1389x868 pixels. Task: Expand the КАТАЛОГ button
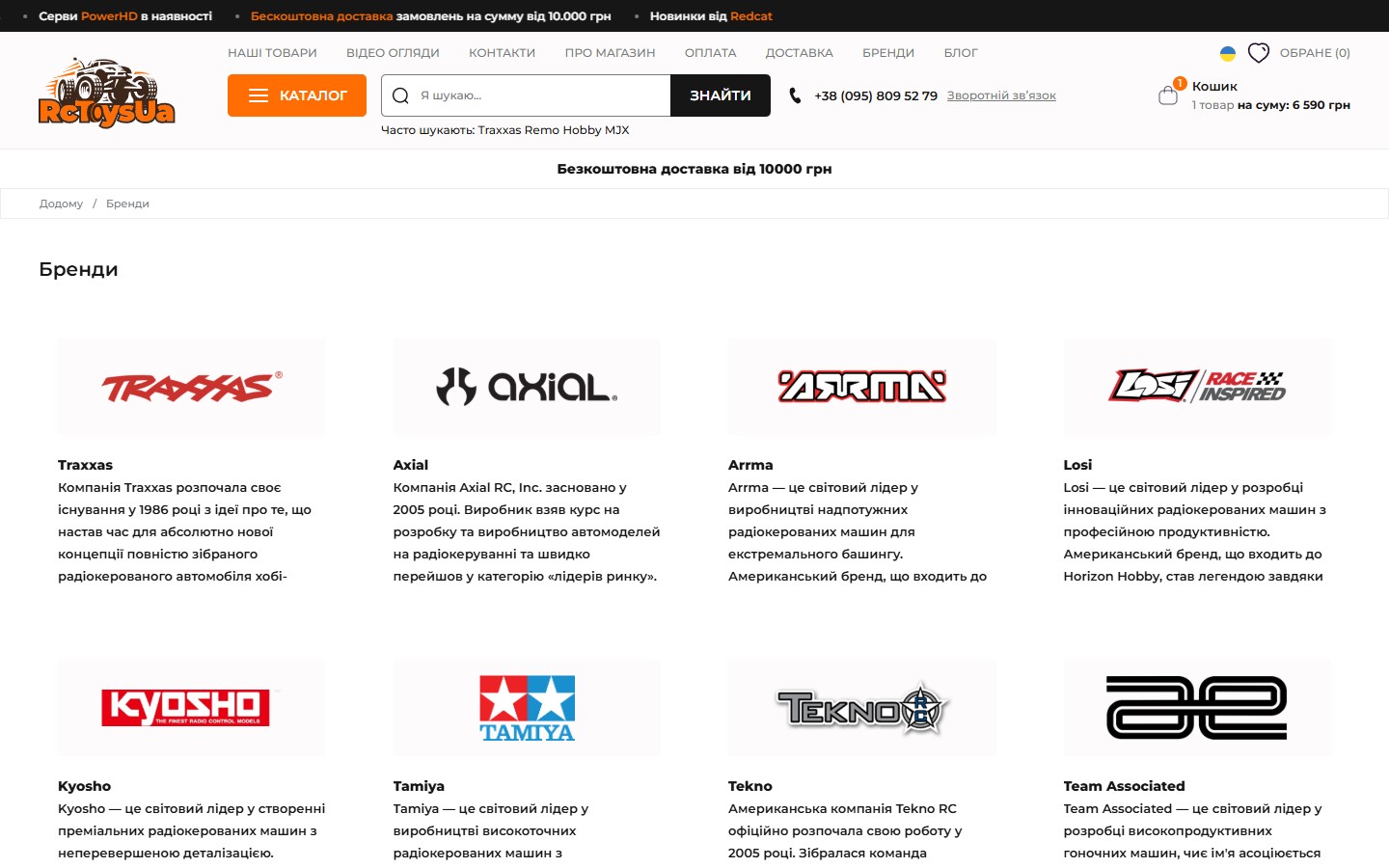297,95
